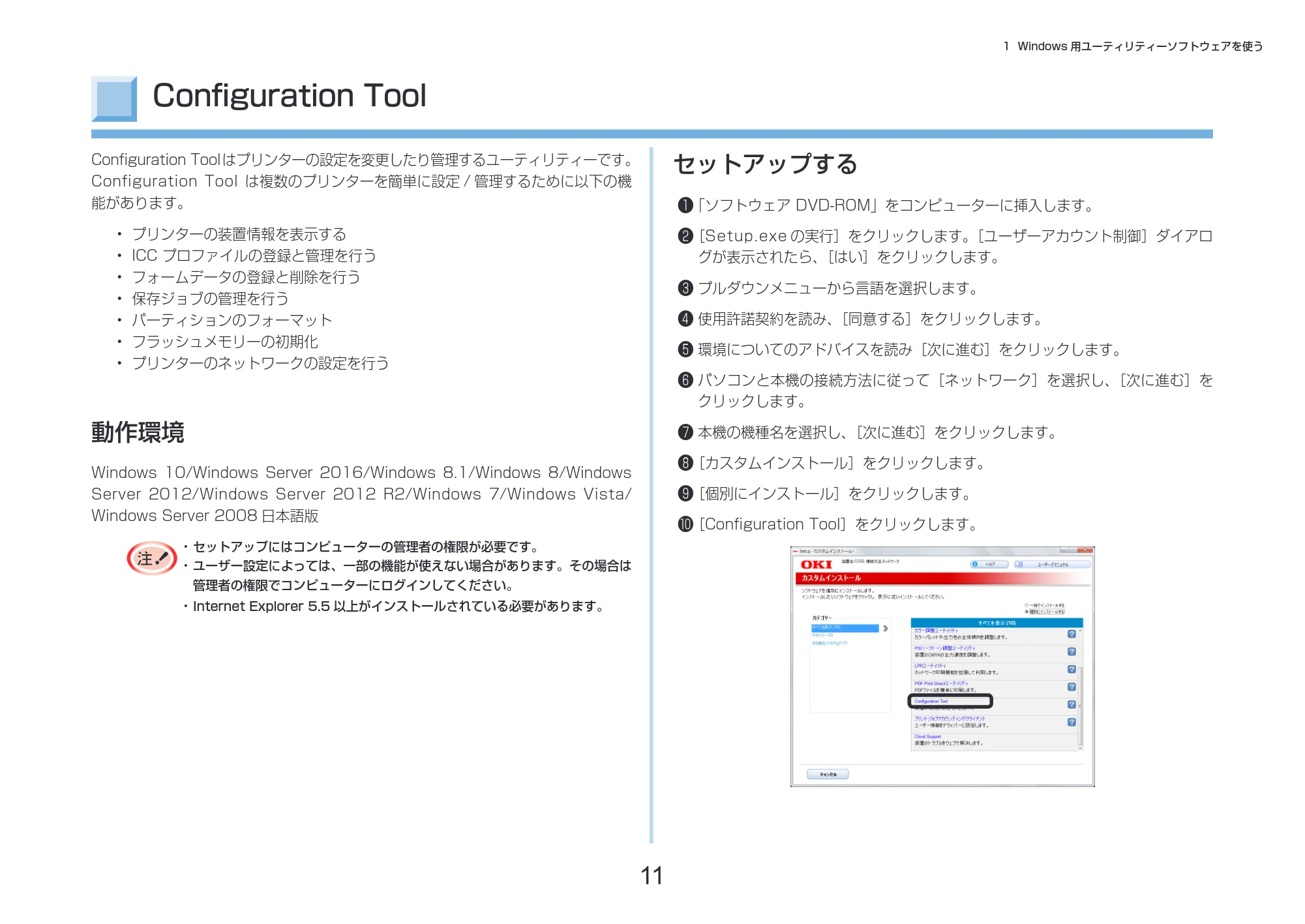Open help for PSハーフトーン調整ユーティリティ

(1072, 651)
